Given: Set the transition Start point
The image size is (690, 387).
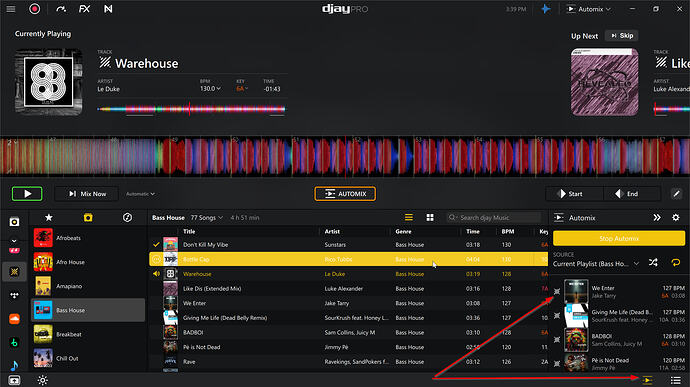Looking at the screenshot, I should pos(574,194).
